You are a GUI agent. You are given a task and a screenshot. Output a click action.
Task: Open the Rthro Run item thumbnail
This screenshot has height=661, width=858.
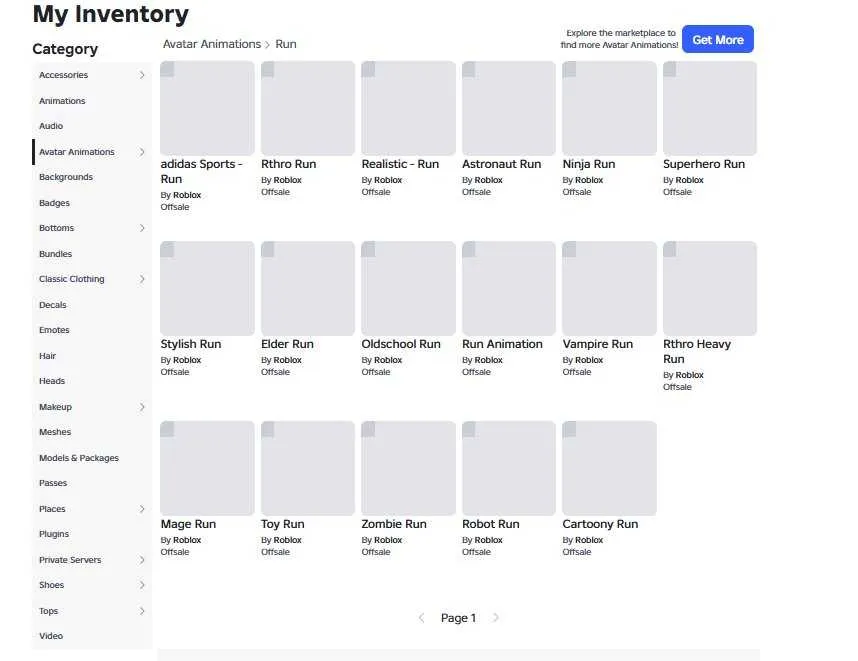(308, 108)
